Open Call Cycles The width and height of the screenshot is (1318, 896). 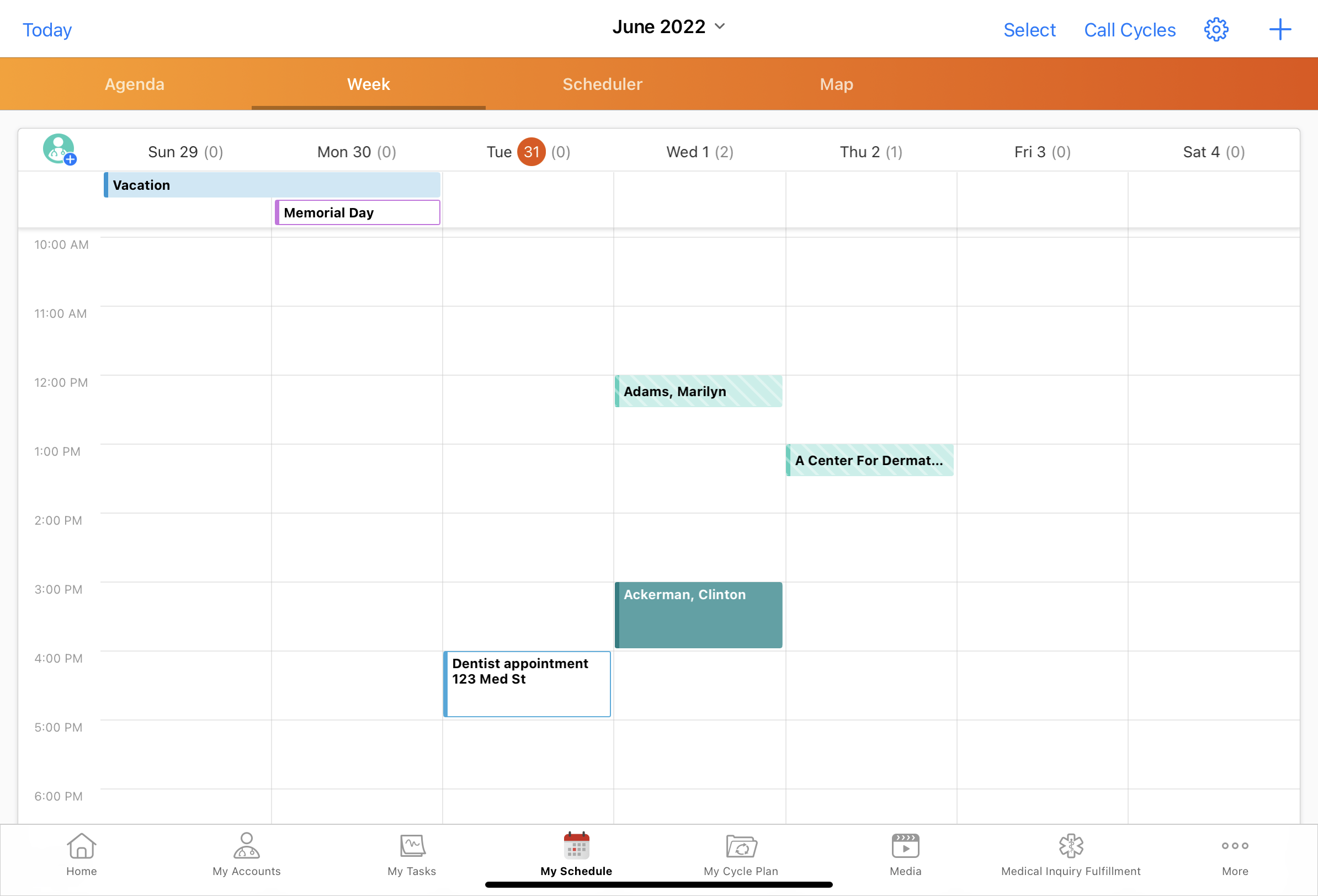click(1129, 29)
